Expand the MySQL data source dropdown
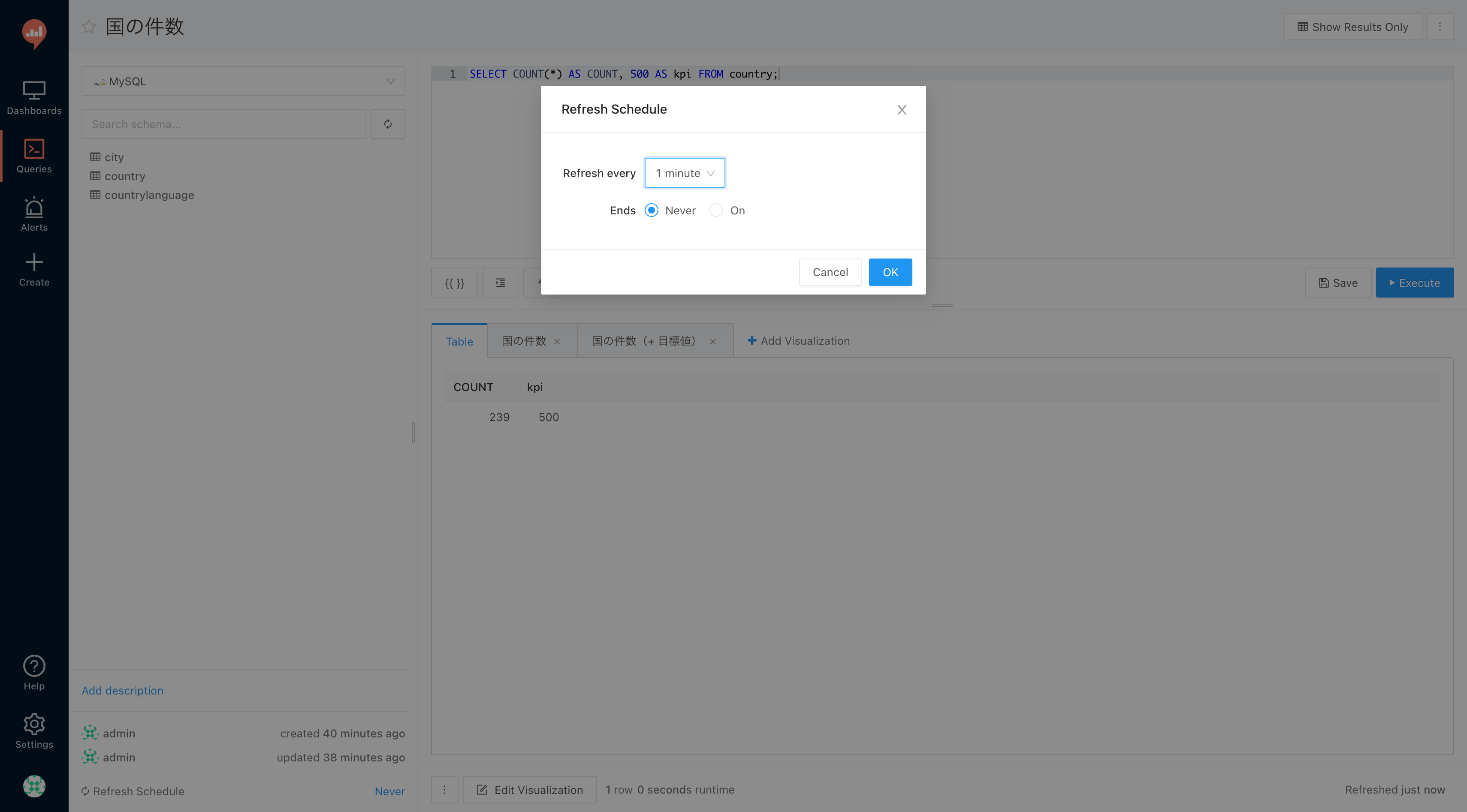Screen dimensions: 1467x812 [x=243, y=81]
